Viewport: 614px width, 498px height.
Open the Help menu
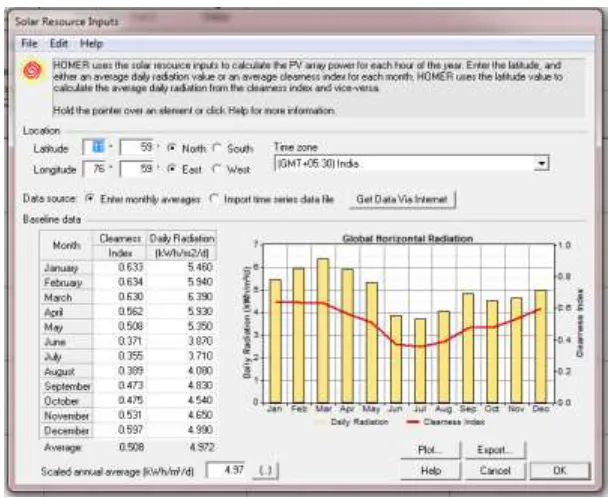[x=91, y=43]
